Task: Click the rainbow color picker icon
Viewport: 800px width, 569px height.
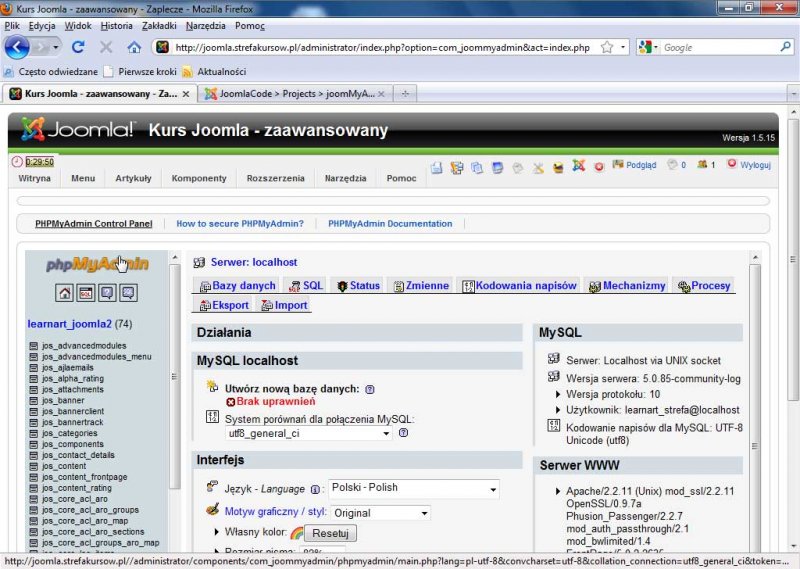Action: pyautogui.click(x=295, y=533)
